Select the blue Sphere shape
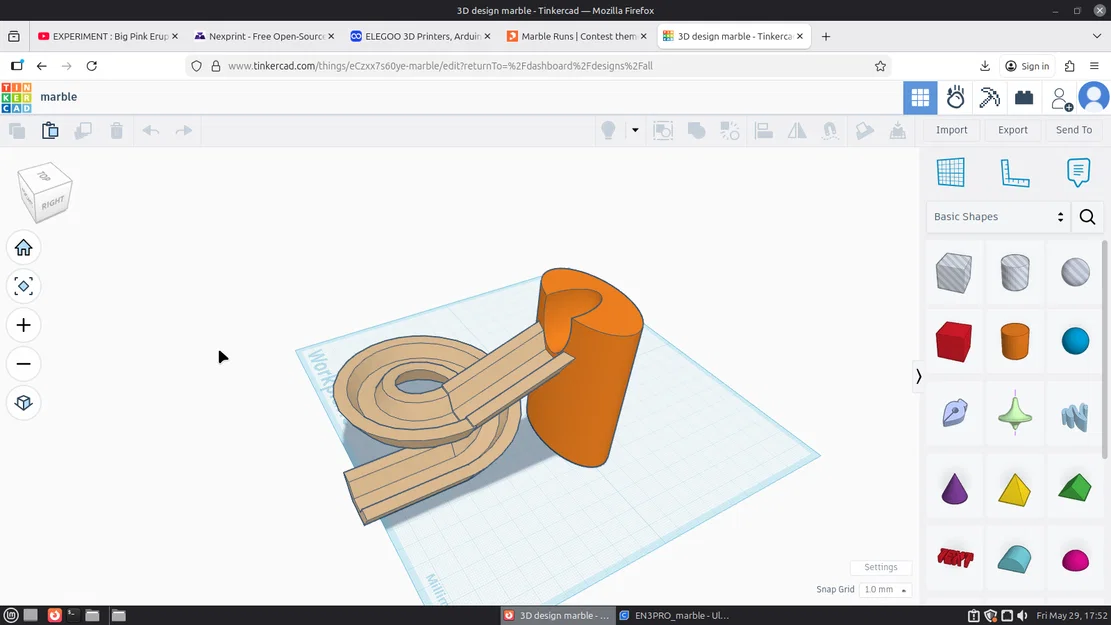The image size is (1111, 625). (1076, 341)
